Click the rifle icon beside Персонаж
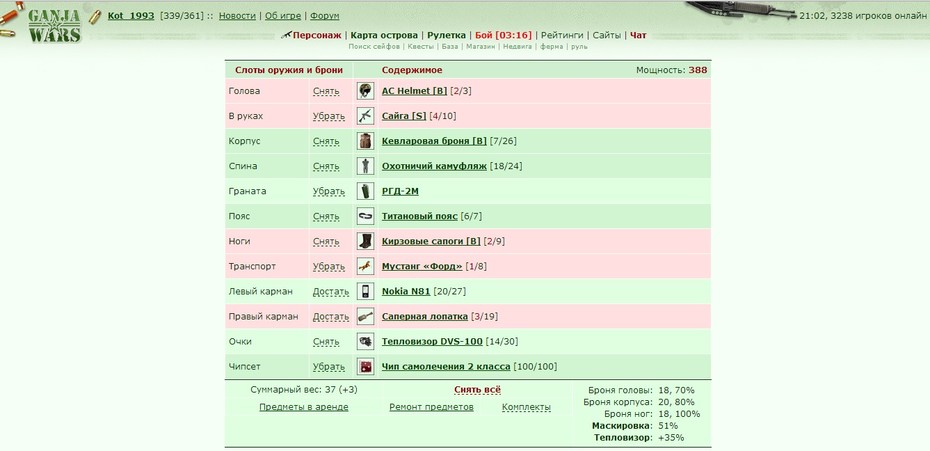 286,35
